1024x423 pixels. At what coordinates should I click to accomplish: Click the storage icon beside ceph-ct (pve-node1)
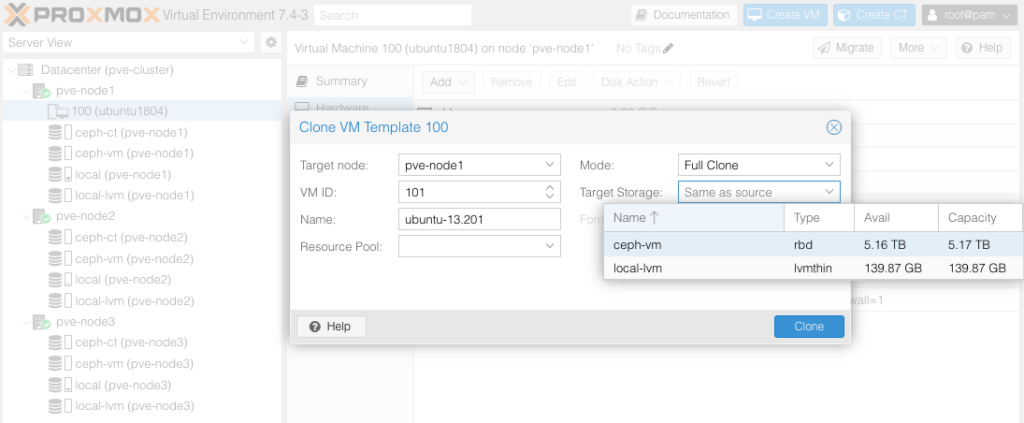(x=60, y=133)
